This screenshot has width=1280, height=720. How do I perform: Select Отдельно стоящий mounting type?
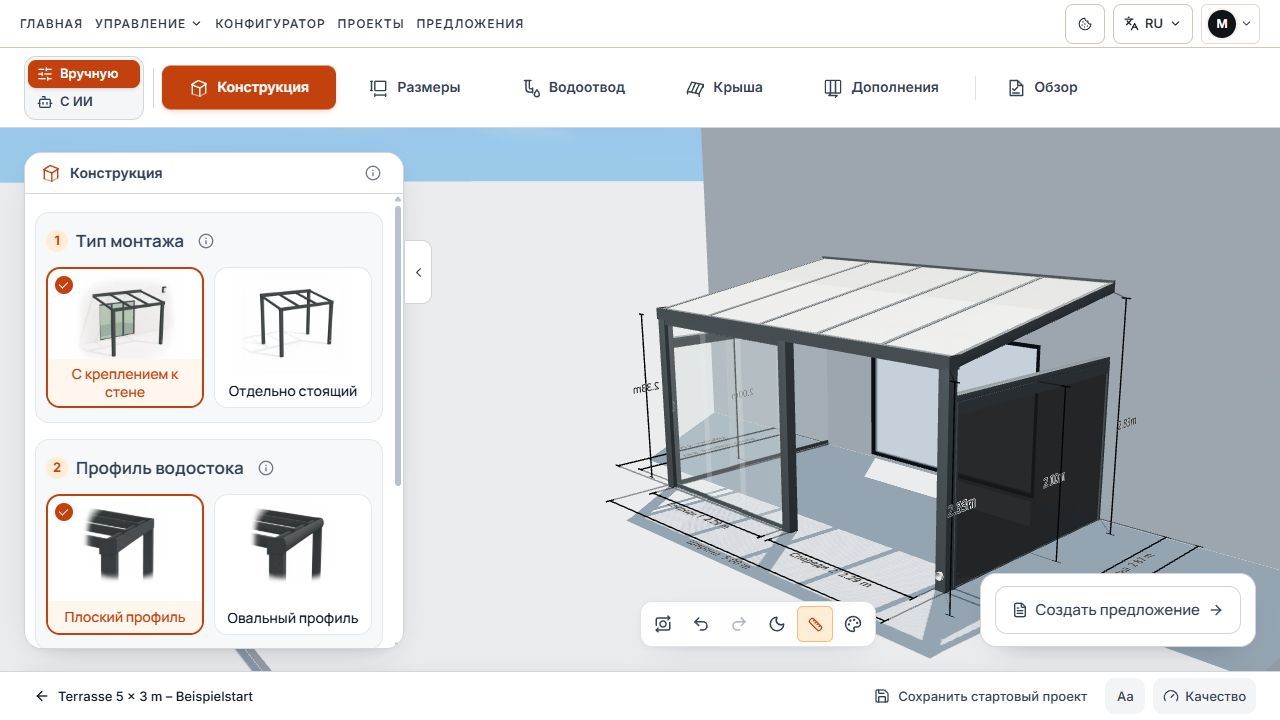point(293,337)
